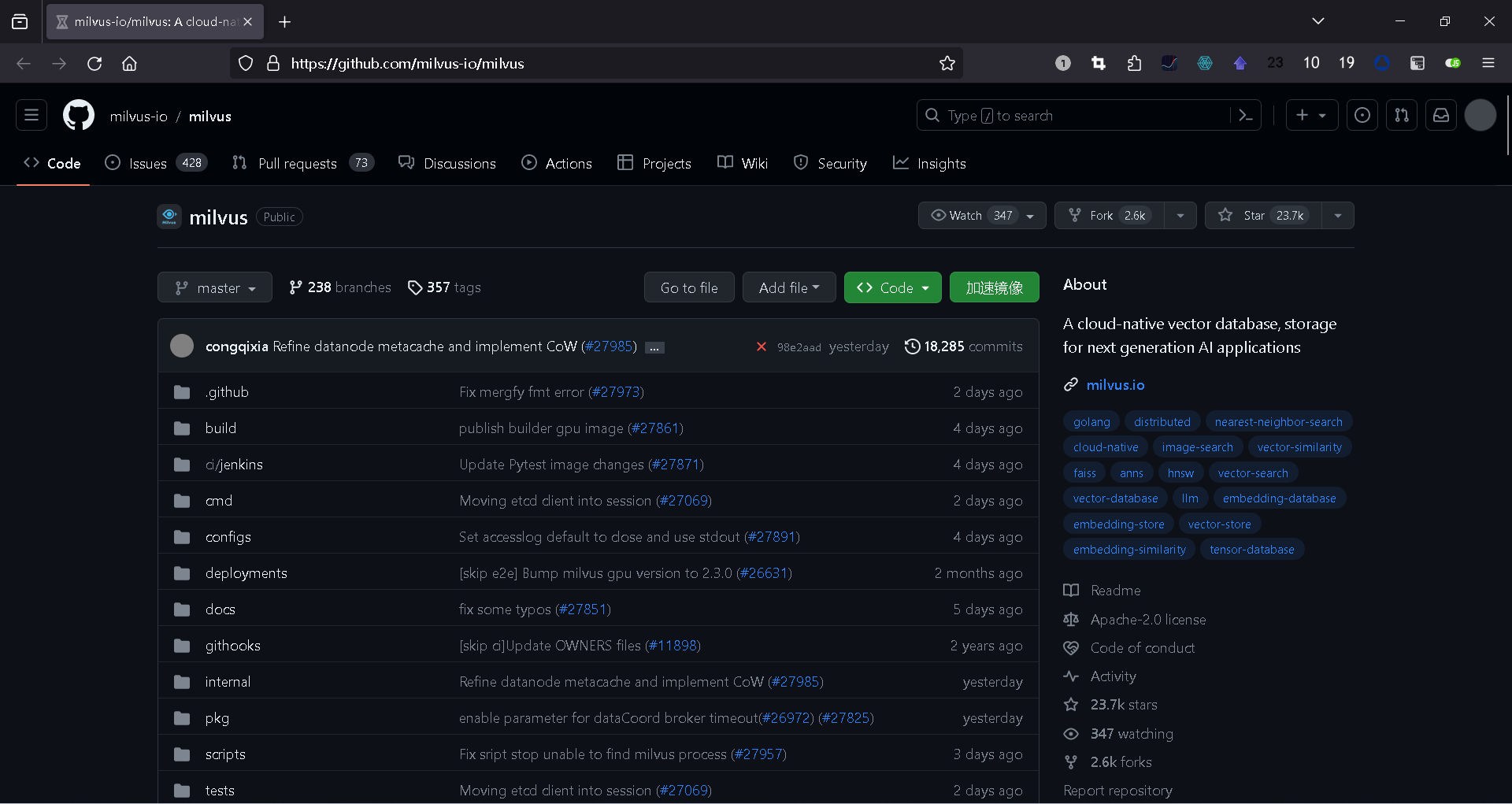Screen dimensions: 1512x804
Task: Click the milvus-io organization breadcrumb
Action: [139, 117]
